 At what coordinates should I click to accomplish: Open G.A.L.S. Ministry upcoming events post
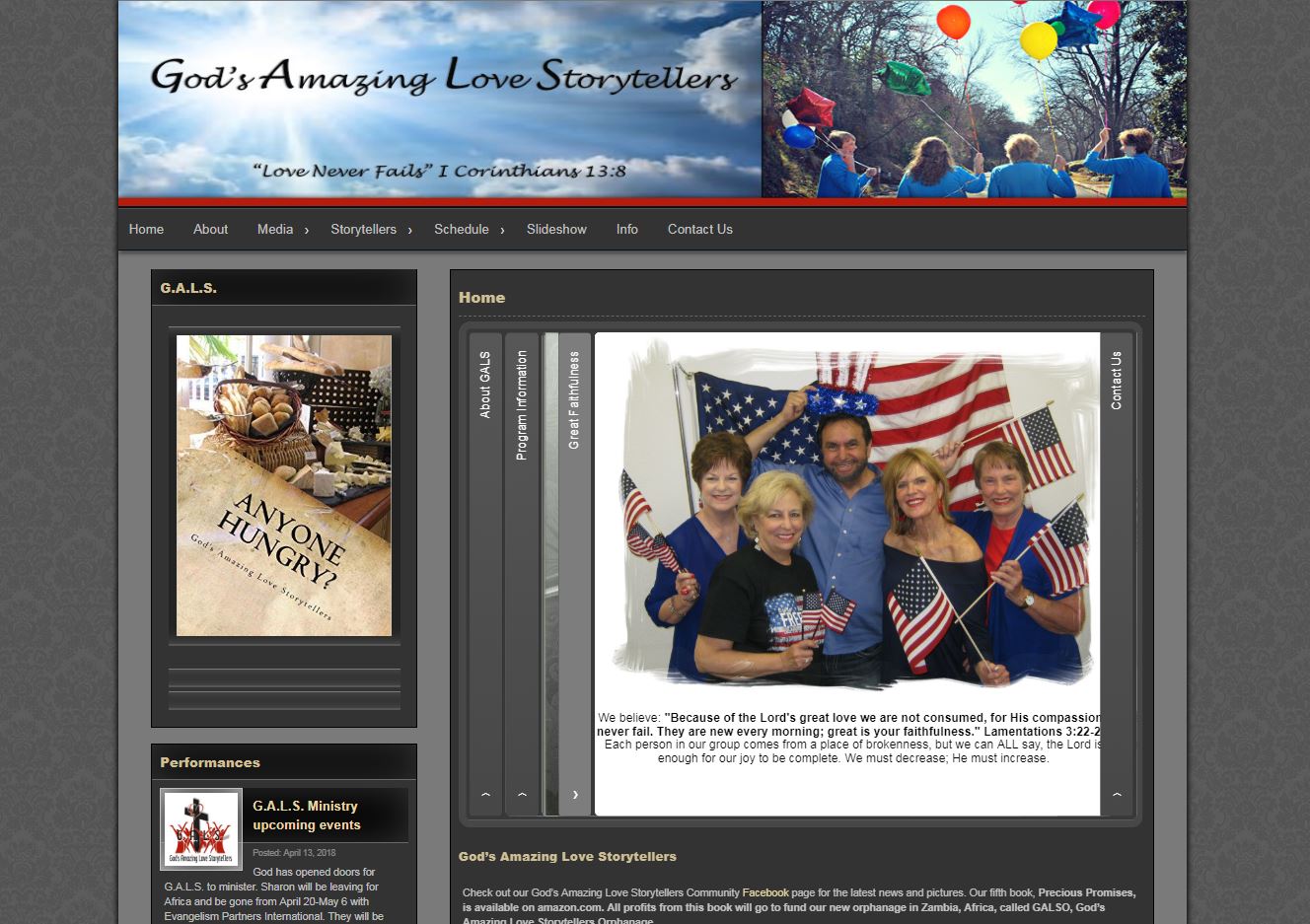point(306,816)
